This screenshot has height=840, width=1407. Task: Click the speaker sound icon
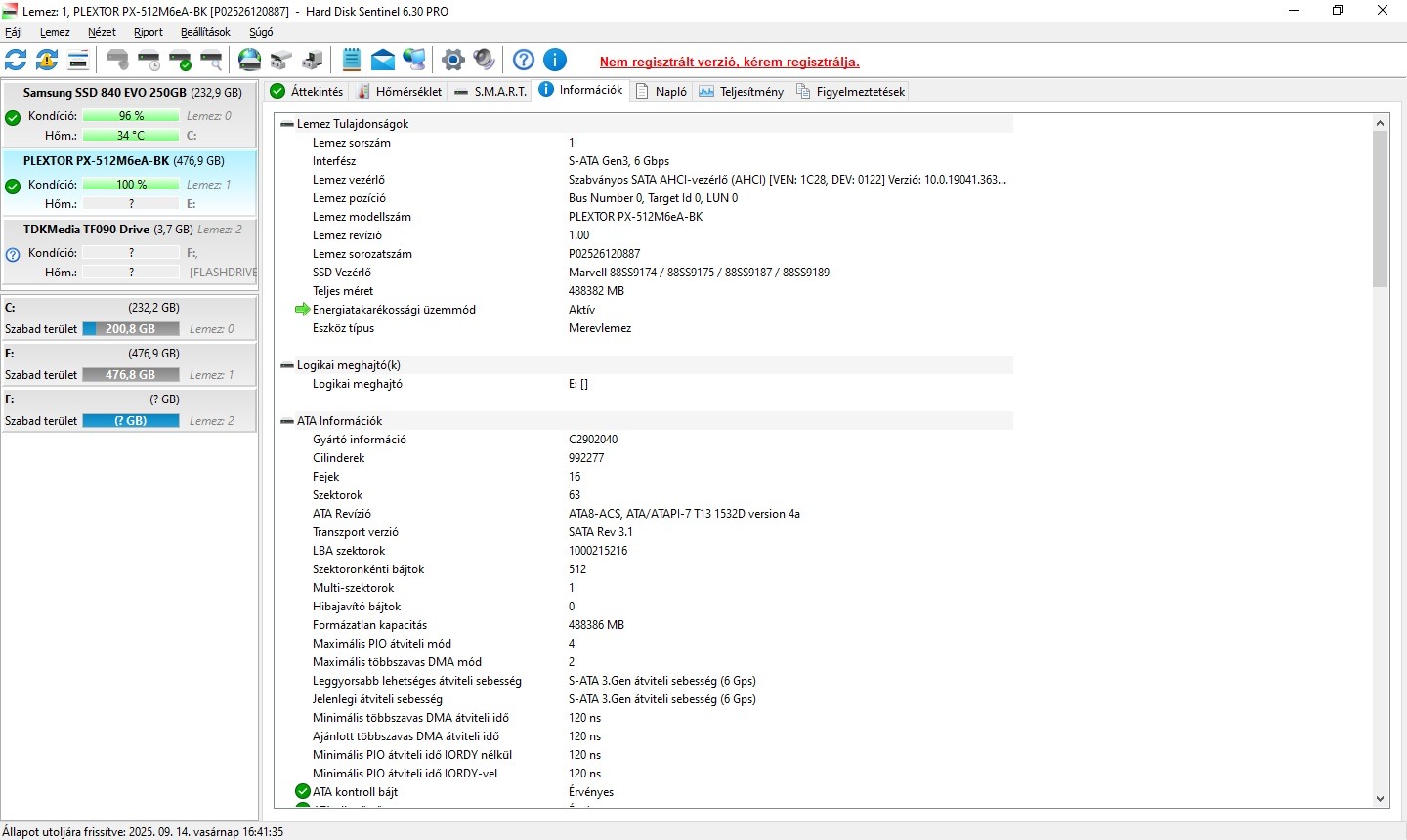pos(484,60)
